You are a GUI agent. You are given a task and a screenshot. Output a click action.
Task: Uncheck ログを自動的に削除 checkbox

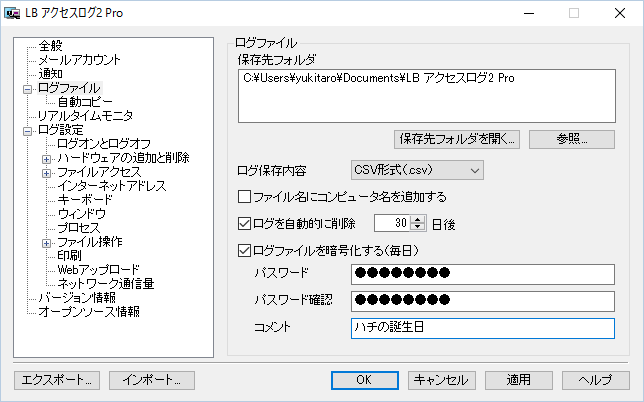coord(244,224)
